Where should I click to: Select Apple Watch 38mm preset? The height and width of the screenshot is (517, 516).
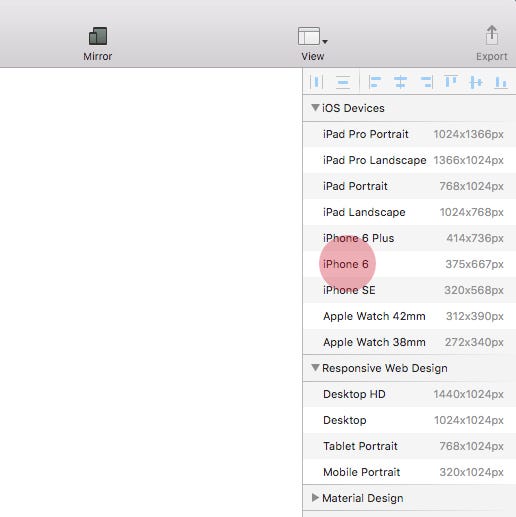click(409, 342)
